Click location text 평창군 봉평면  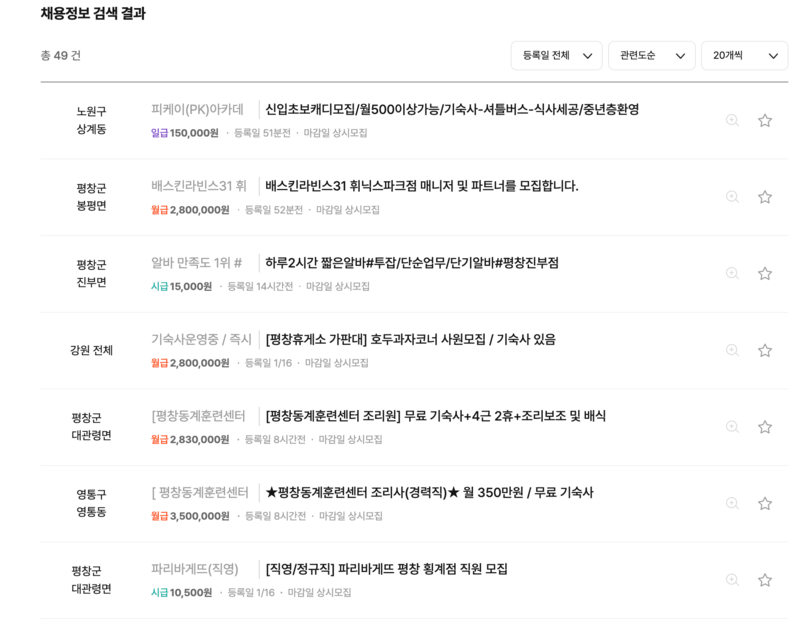pos(91,197)
